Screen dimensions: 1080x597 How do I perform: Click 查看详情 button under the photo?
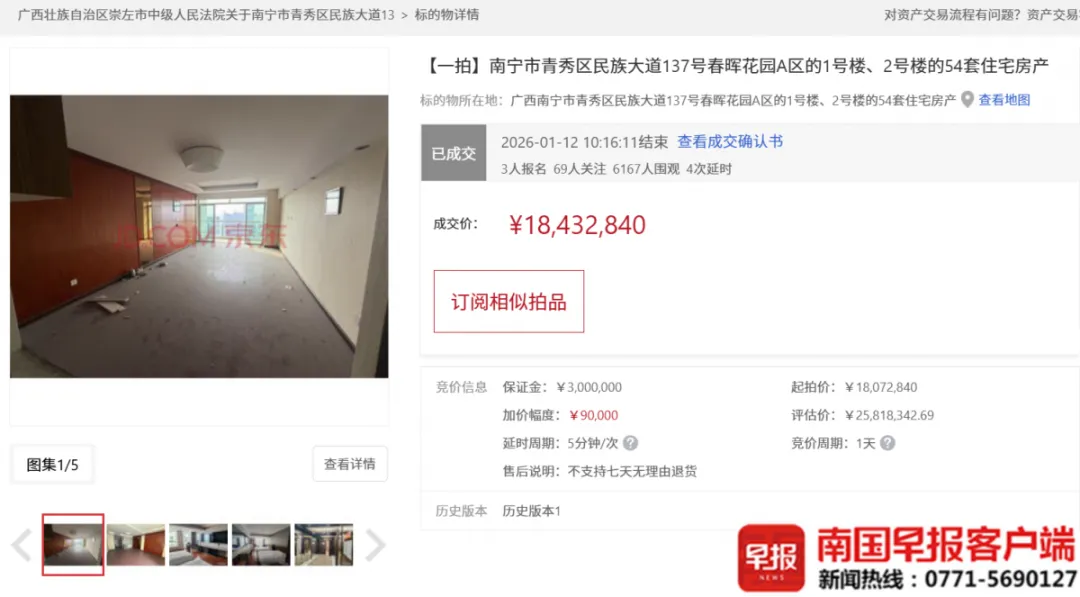pyautogui.click(x=350, y=464)
